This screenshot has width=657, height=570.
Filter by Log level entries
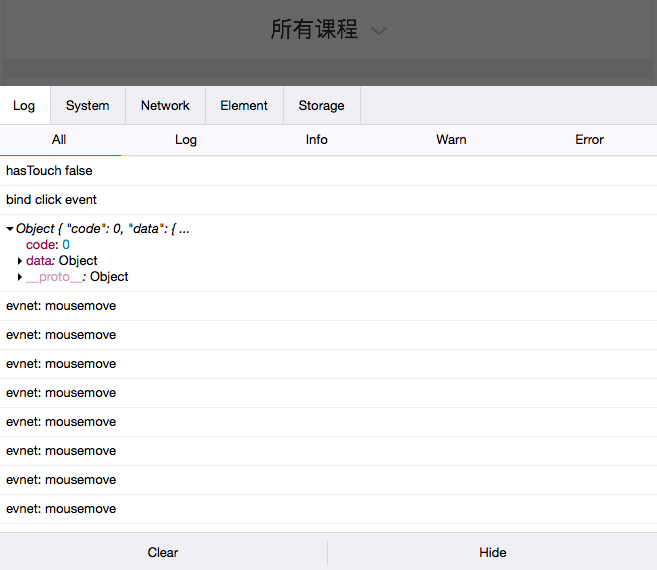coord(186,140)
